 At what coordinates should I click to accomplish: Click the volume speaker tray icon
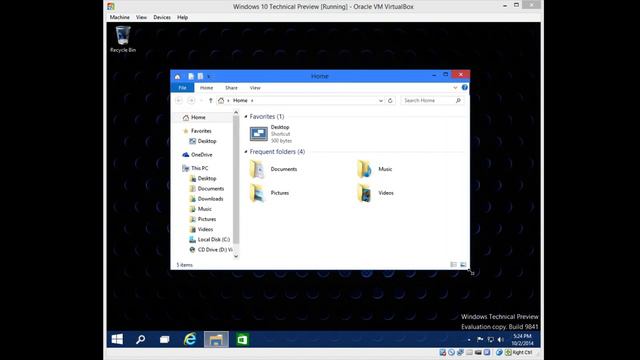[x=501, y=340]
